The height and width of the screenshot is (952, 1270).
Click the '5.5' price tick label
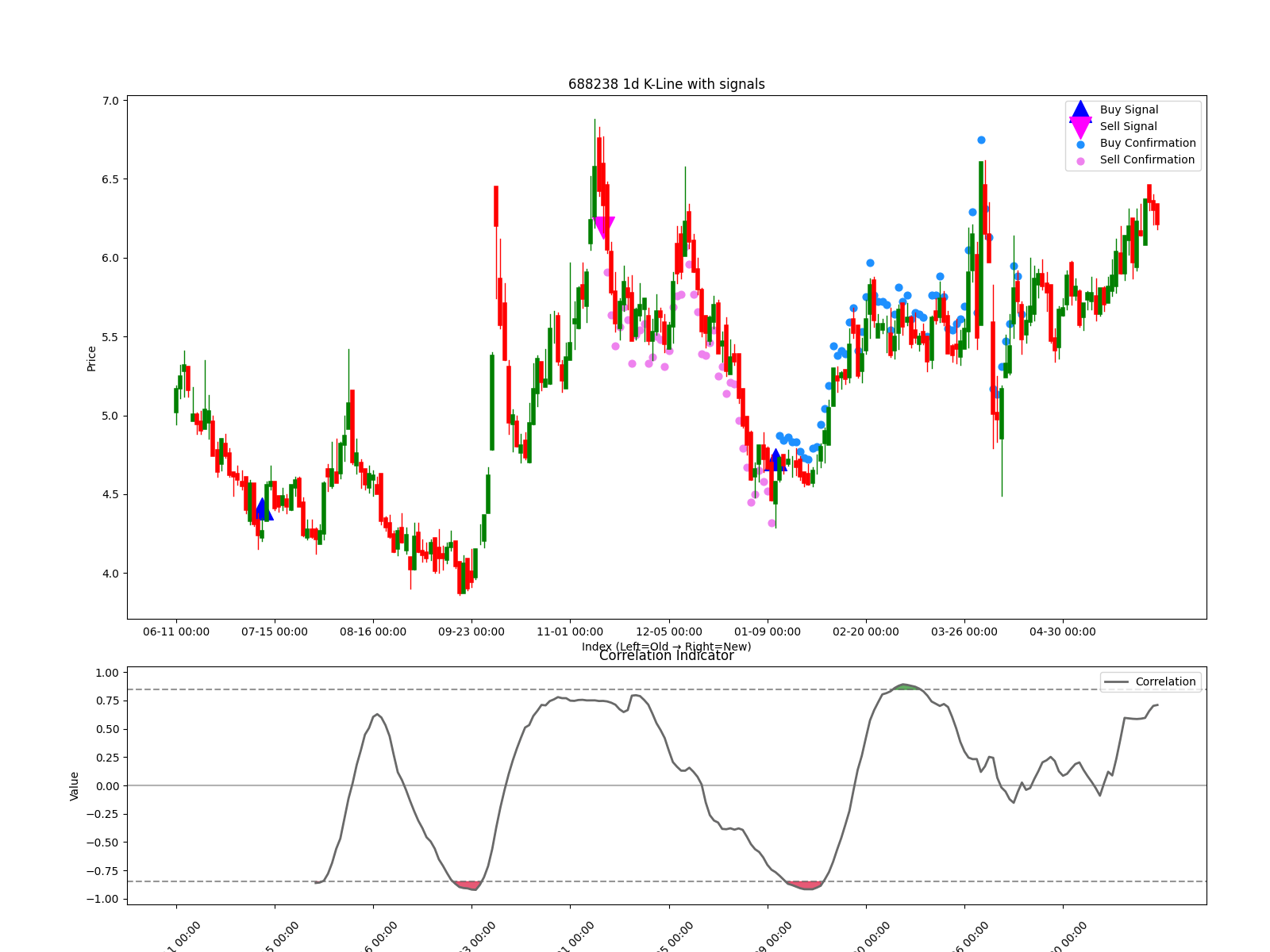pyautogui.click(x=110, y=337)
